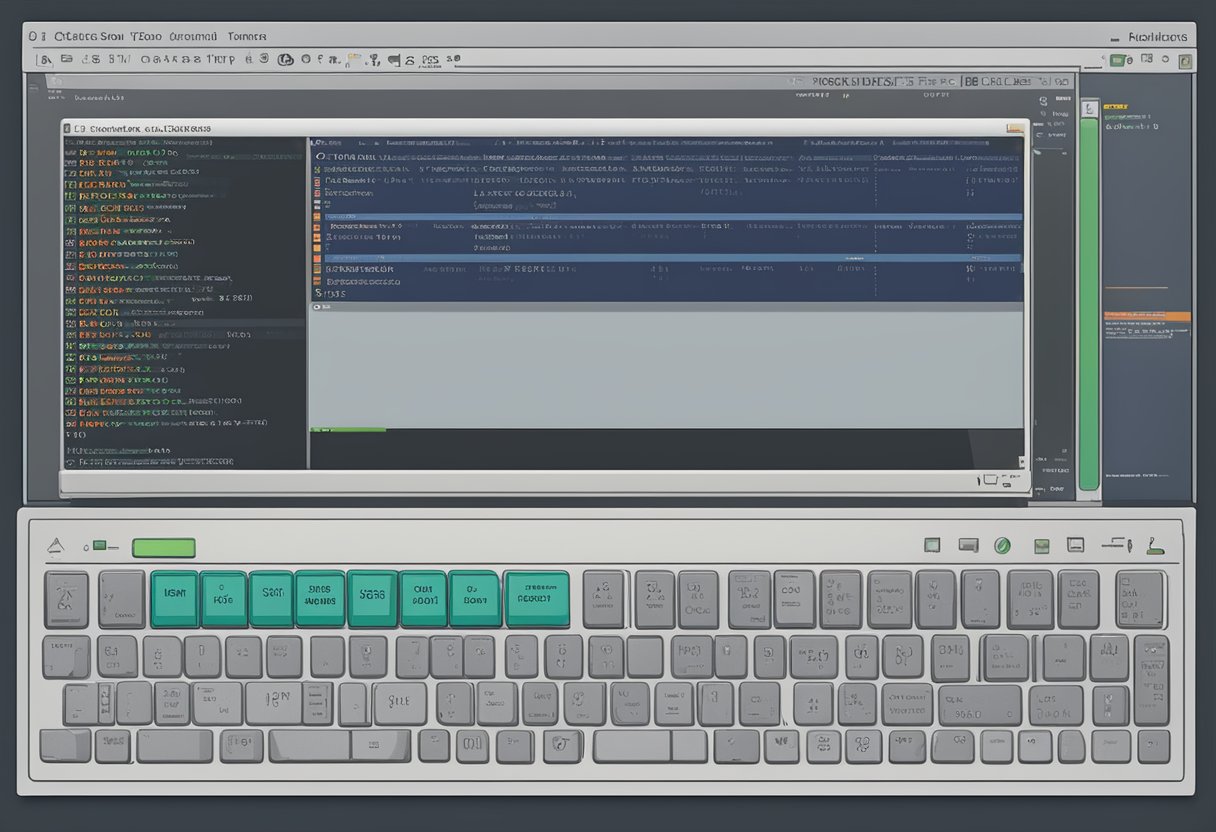Viewport: 1216px width, 832px height.
Task: Expand the top entry in the left code list
Action: pos(70,143)
